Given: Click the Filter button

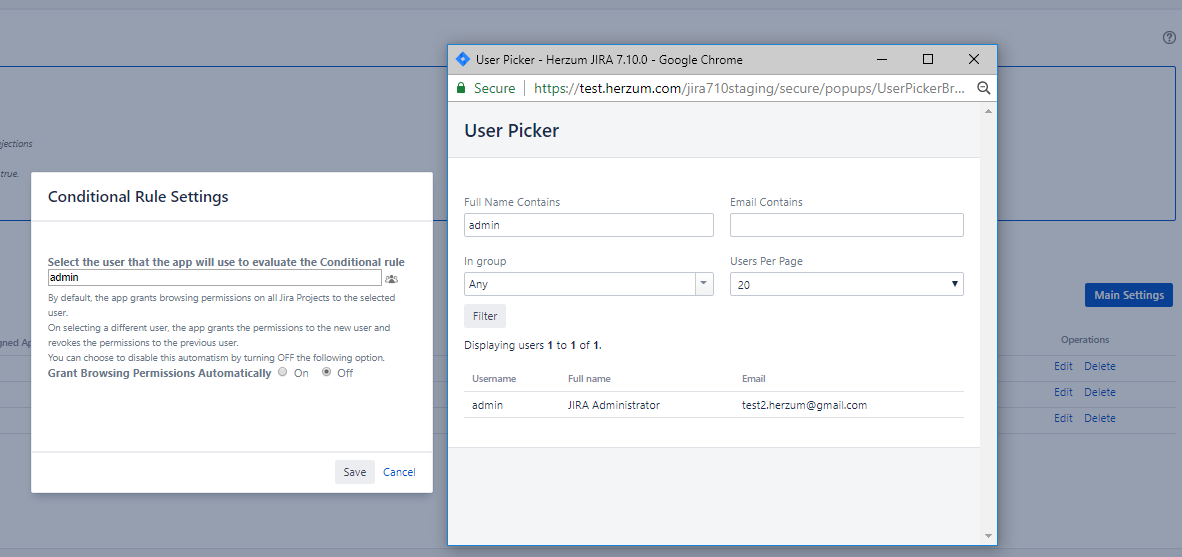Looking at the screenshot, I should (485, 316).
